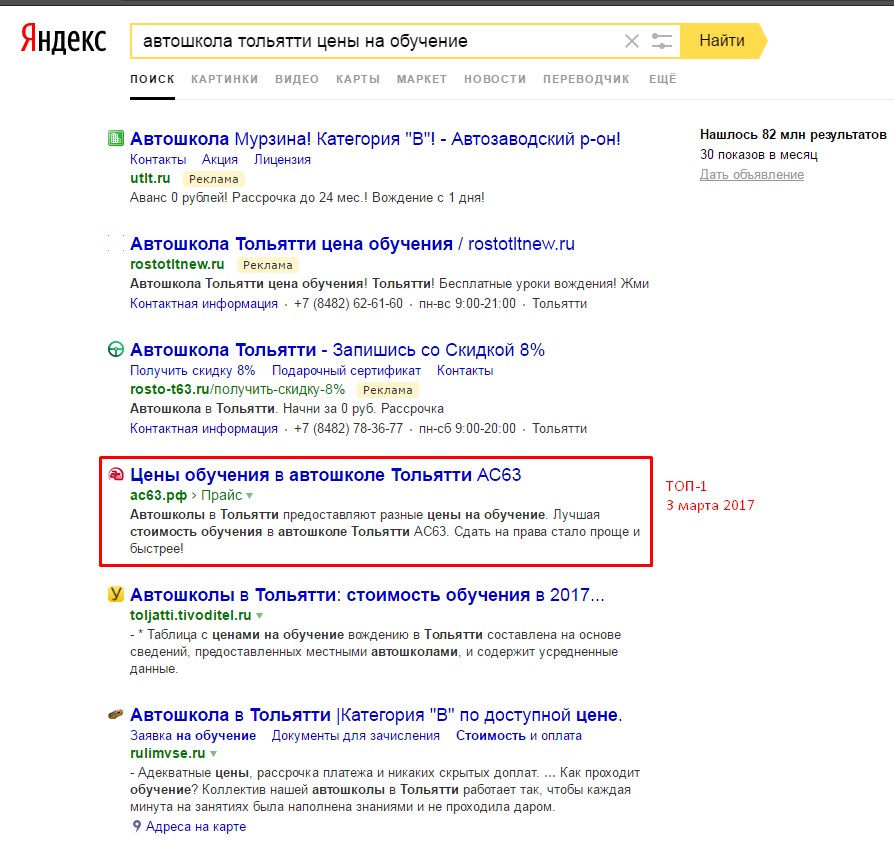Open Подарочный сертификат sitelink
The height and width of the screenshot is (849, 894).
346,371
